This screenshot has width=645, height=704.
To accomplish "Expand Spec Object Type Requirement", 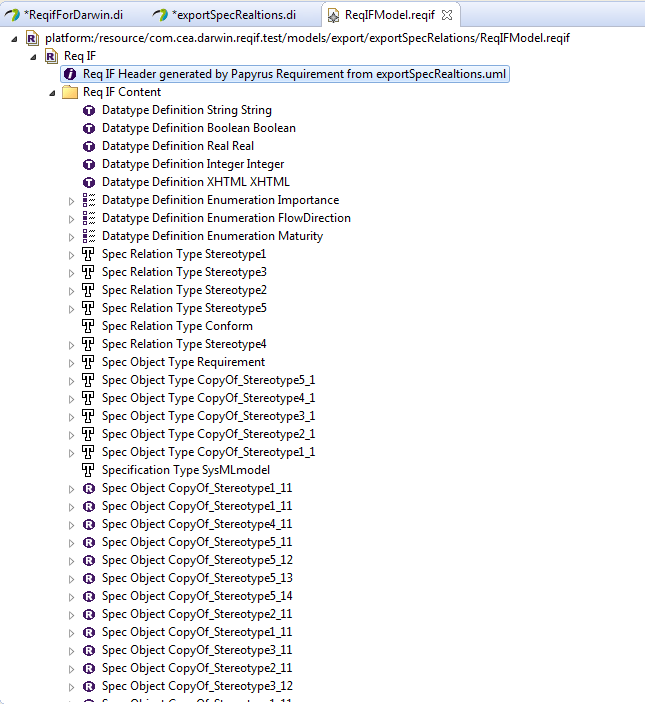I will (x=71, y=363).
